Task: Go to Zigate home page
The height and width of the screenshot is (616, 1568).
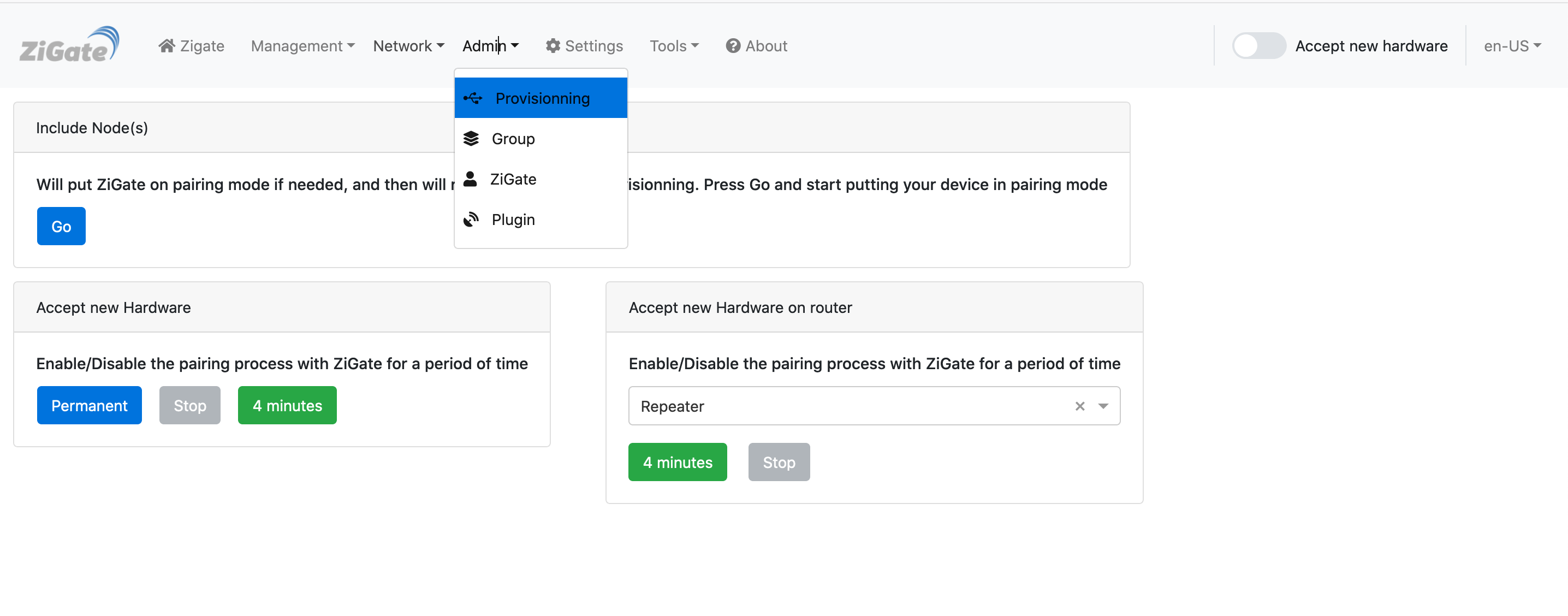Action: (191, 46)
